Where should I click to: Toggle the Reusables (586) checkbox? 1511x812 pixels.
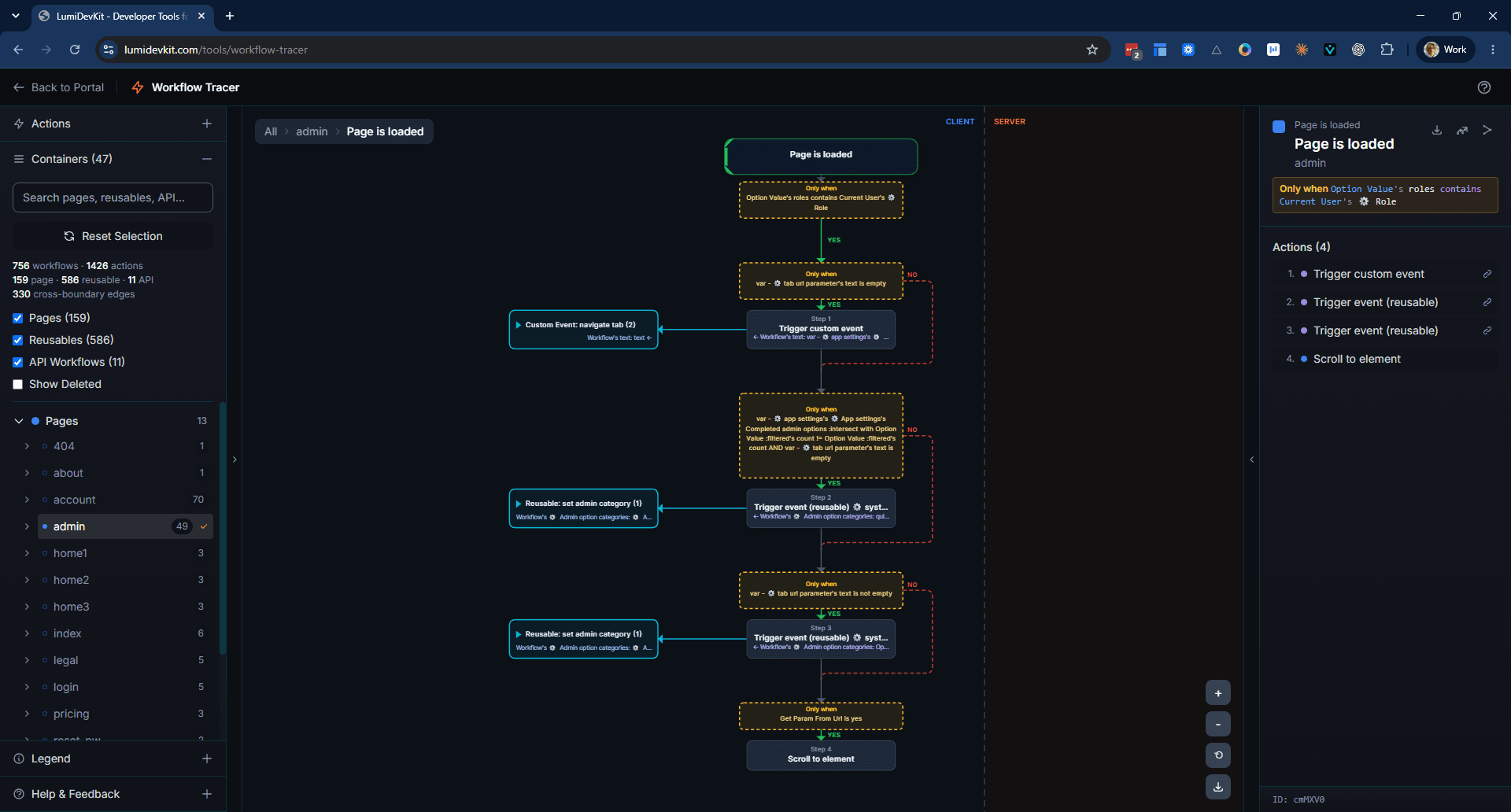tap(18, 341)
